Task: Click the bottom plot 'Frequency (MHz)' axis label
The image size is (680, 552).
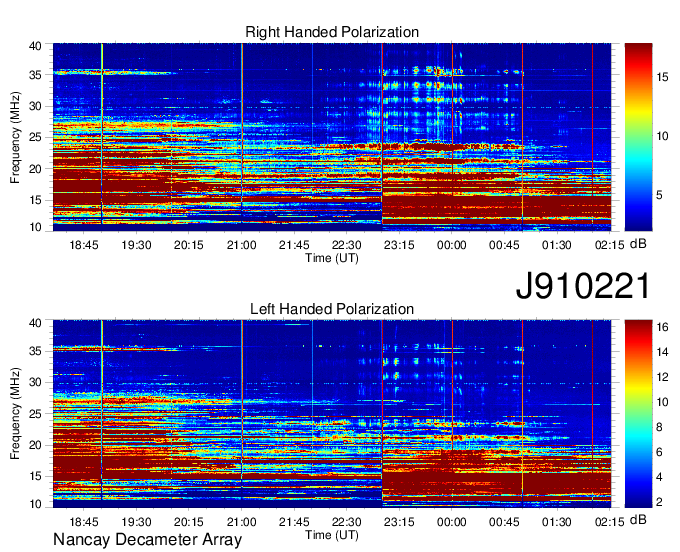Action: click(x=15, y=414)
